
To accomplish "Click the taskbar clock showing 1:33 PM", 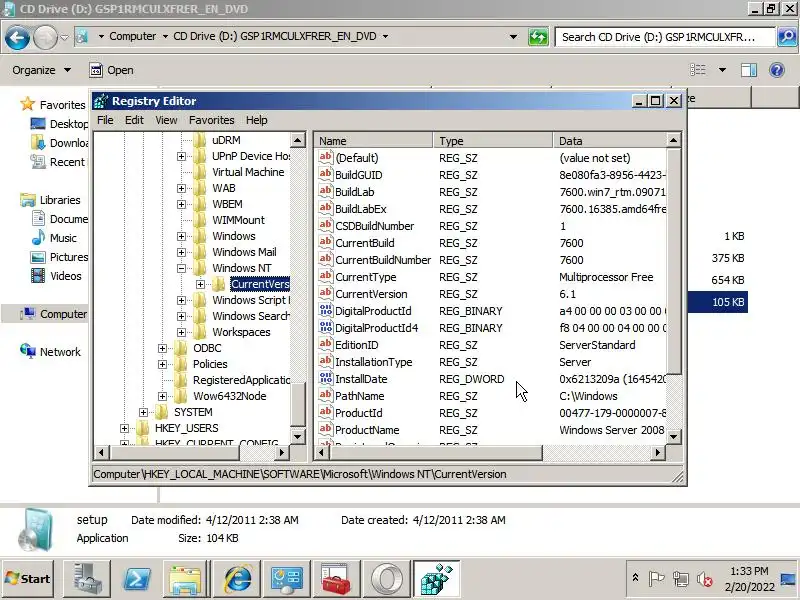I will [749, 570].
